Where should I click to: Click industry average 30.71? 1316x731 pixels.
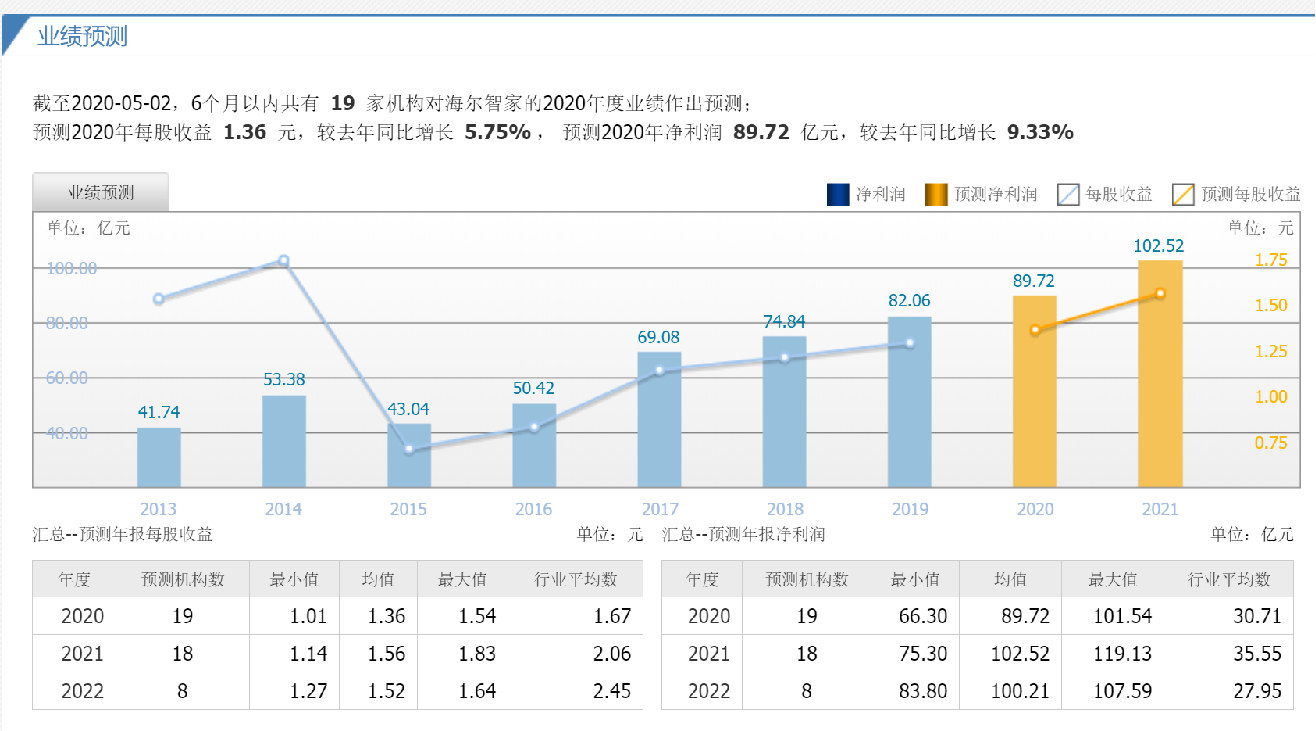tap(1257, 616)
